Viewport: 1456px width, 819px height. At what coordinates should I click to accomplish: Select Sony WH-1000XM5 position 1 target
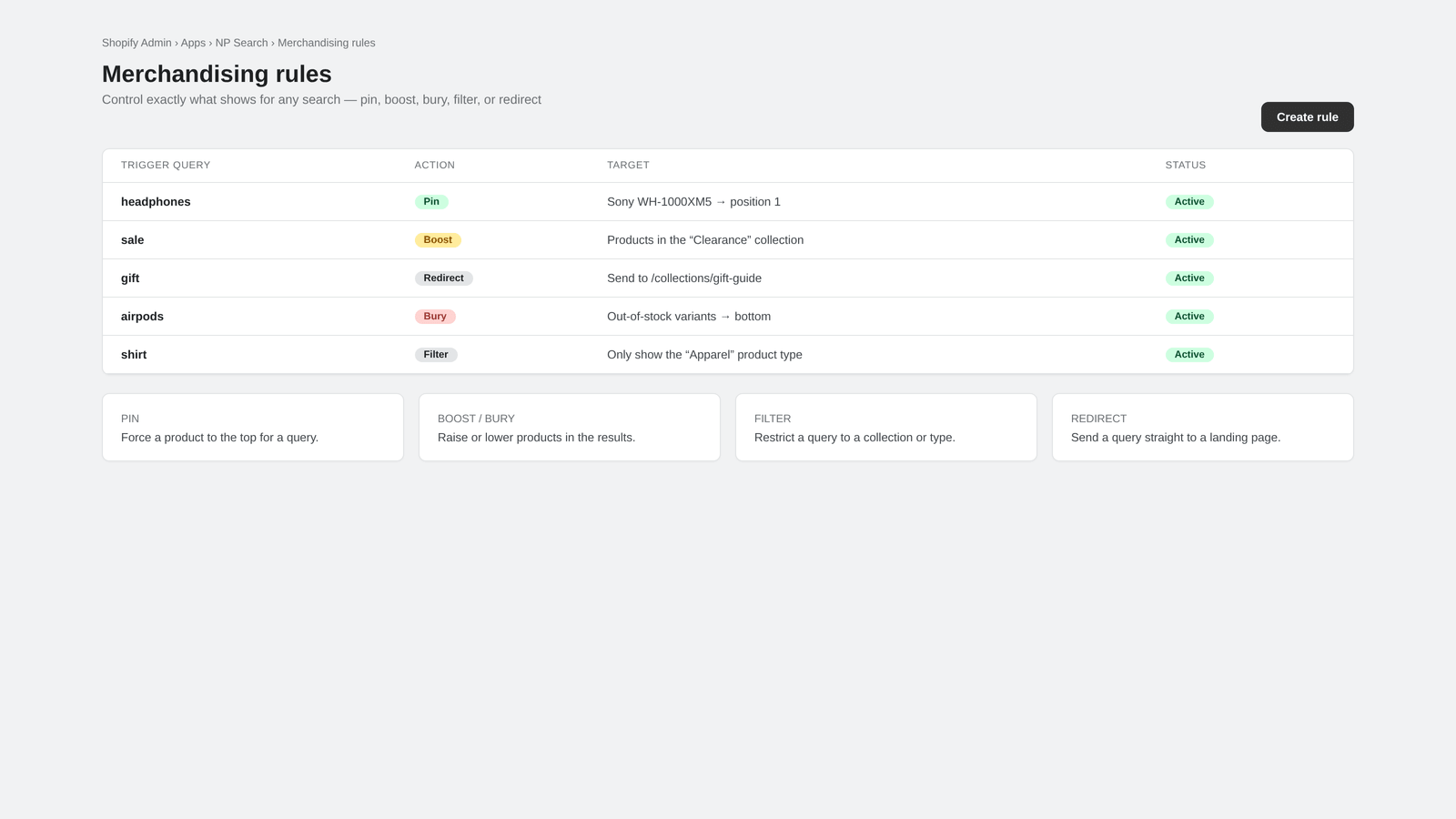click(x=693, y=202)
